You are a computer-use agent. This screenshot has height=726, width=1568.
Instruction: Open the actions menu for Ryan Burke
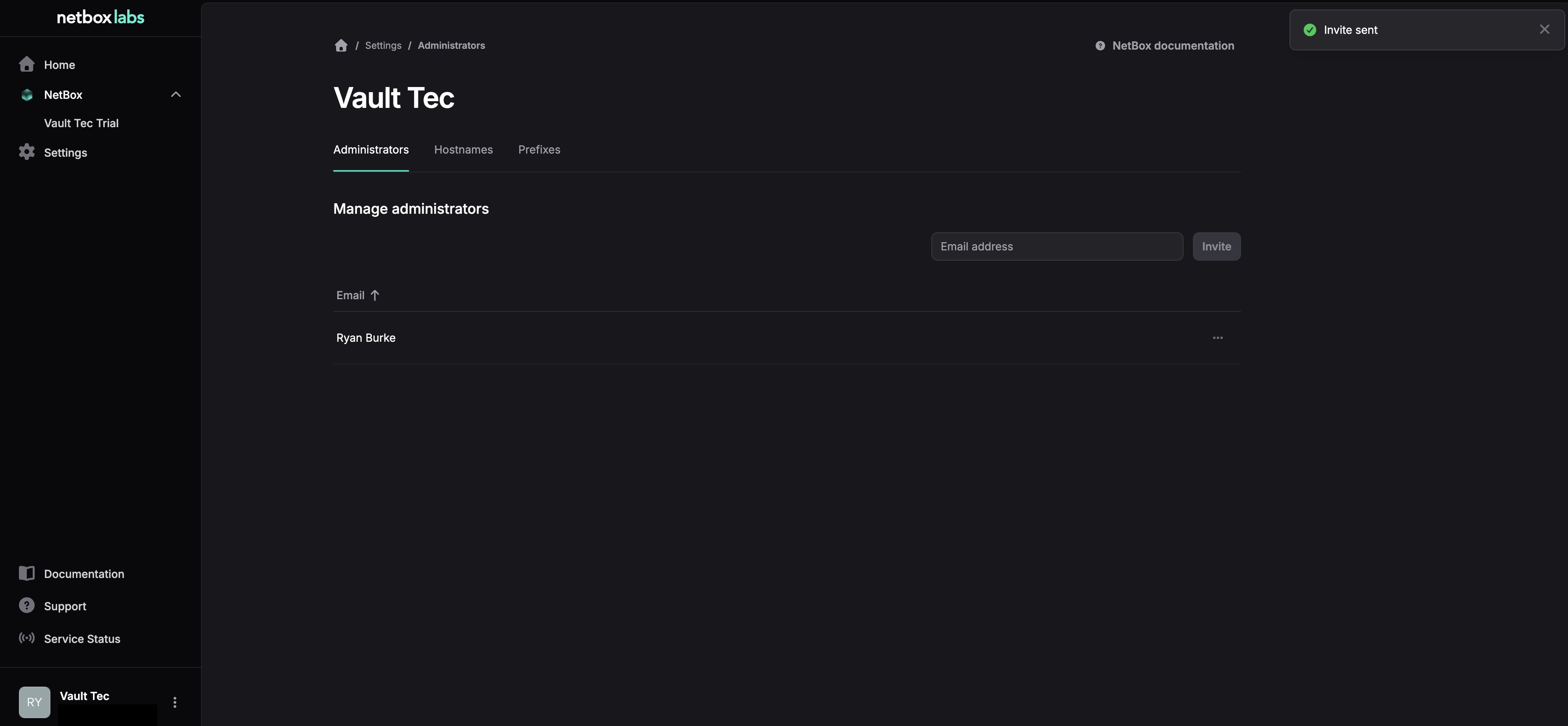point(1217,337)
